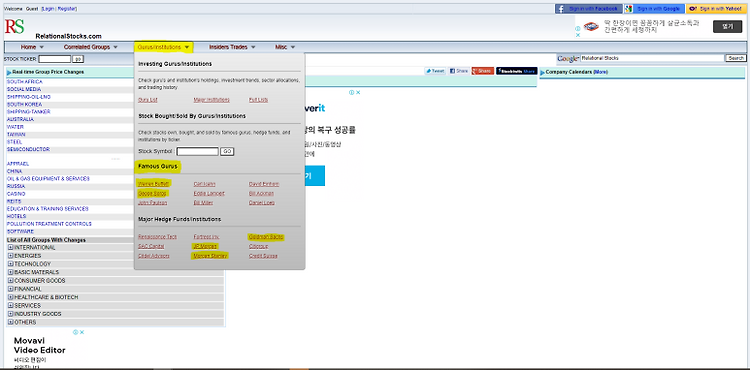Open the top banner ad info icon
750x370 pixels.
[x=578, y=29]
